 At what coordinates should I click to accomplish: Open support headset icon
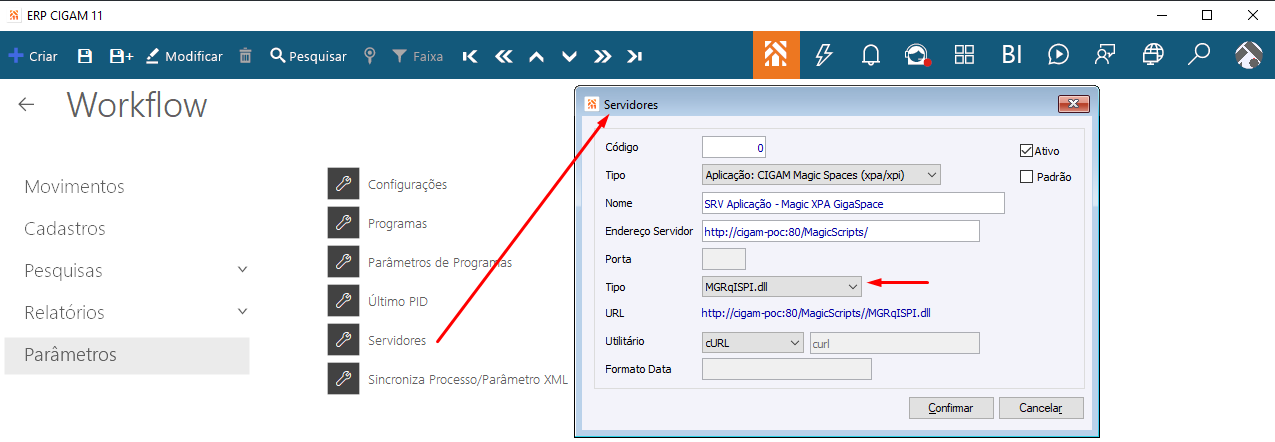point(917,55)
